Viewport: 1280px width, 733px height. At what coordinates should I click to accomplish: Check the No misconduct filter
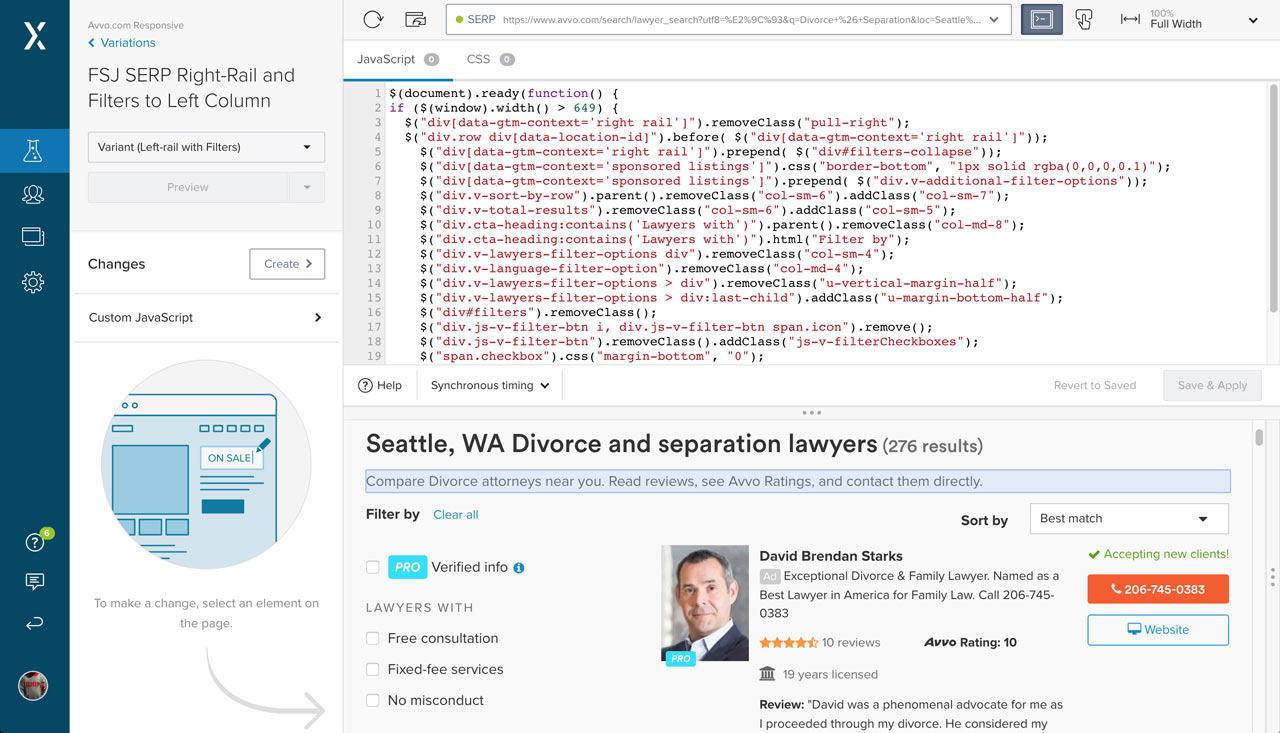pos(373,700)
